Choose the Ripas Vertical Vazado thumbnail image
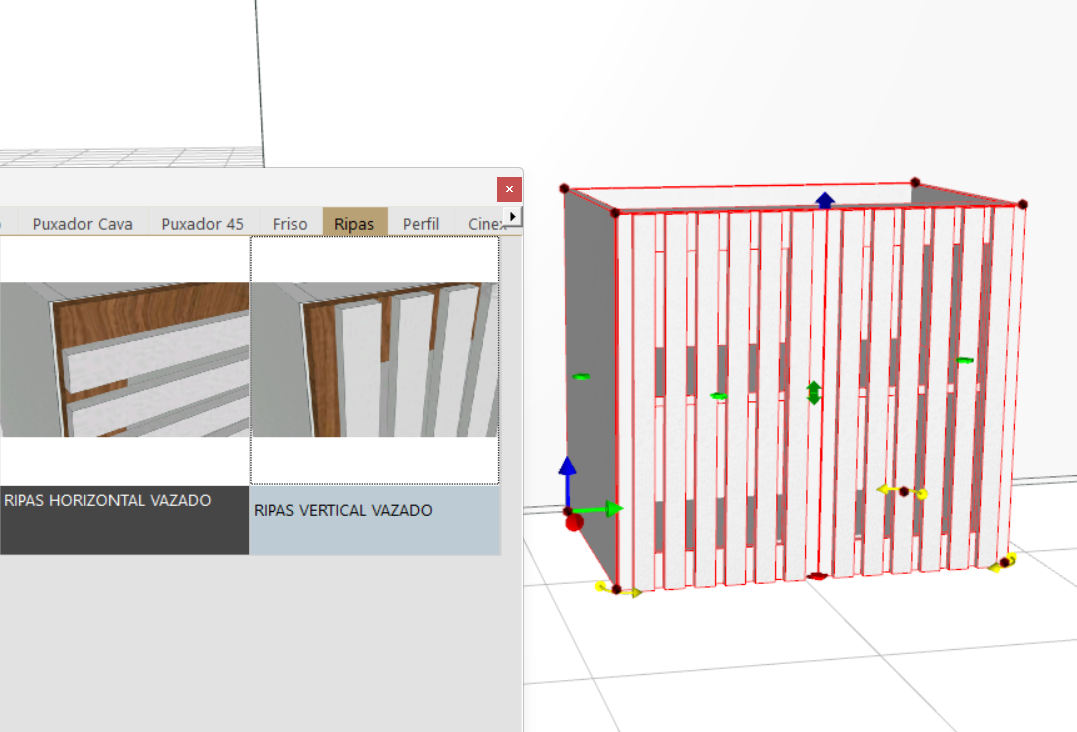Image resolution: width=1077 pixels, height=732 pixels. pyautogui.click(x=374, y=360)
